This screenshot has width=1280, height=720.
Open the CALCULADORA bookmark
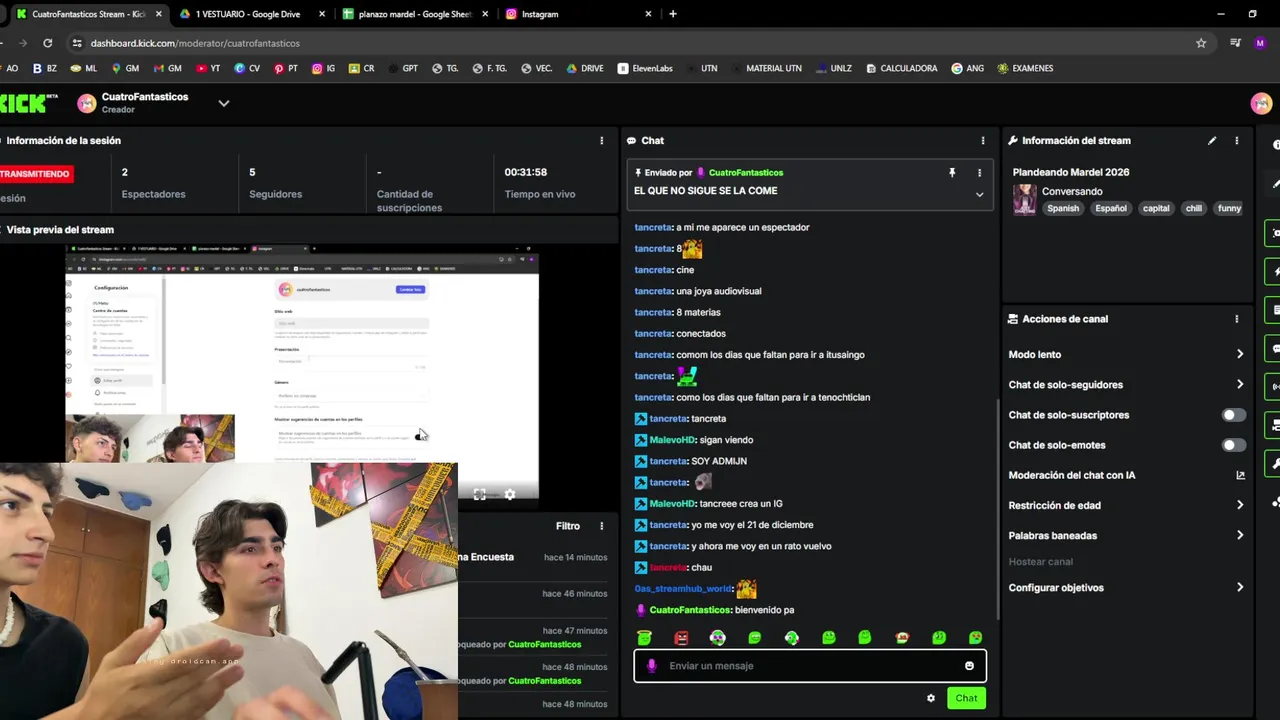(902, 68)
